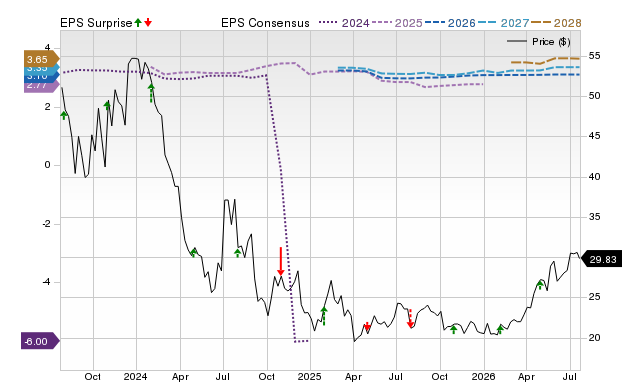
Task: Click the EPS Consensus legend label
Action: [x=265, y=23]
